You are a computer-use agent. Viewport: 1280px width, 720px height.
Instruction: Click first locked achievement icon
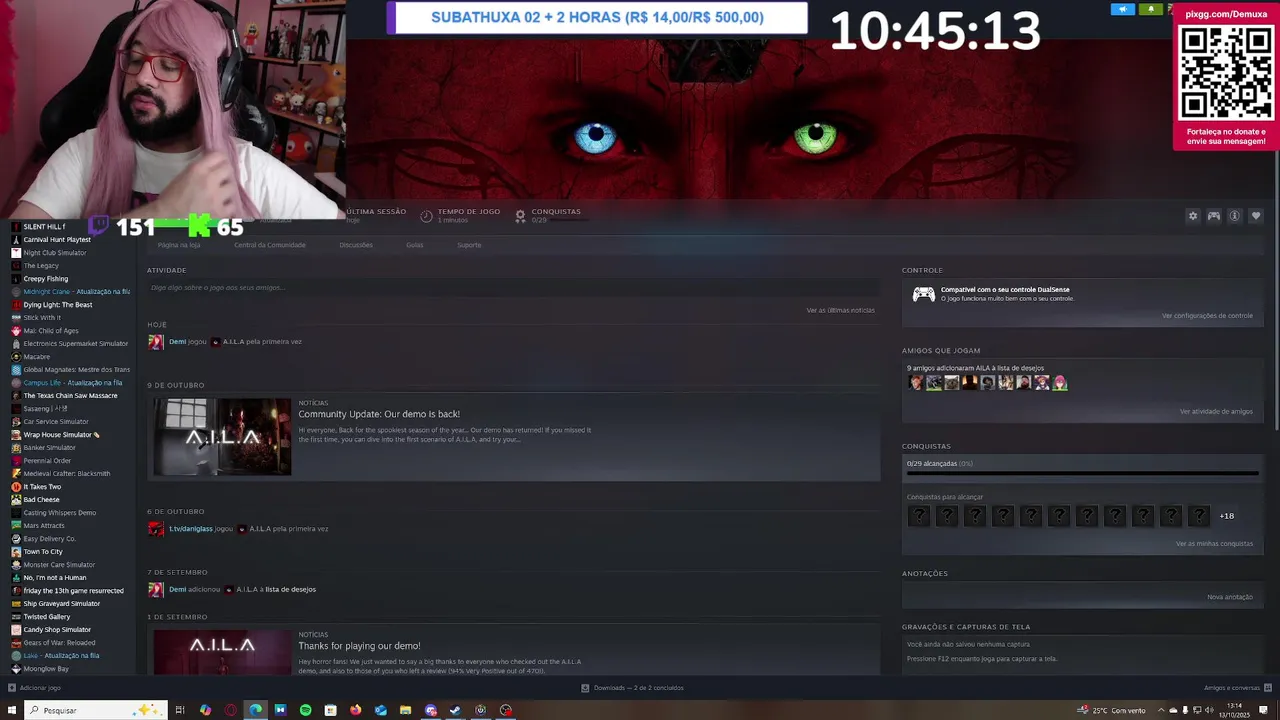click(919, 516)
